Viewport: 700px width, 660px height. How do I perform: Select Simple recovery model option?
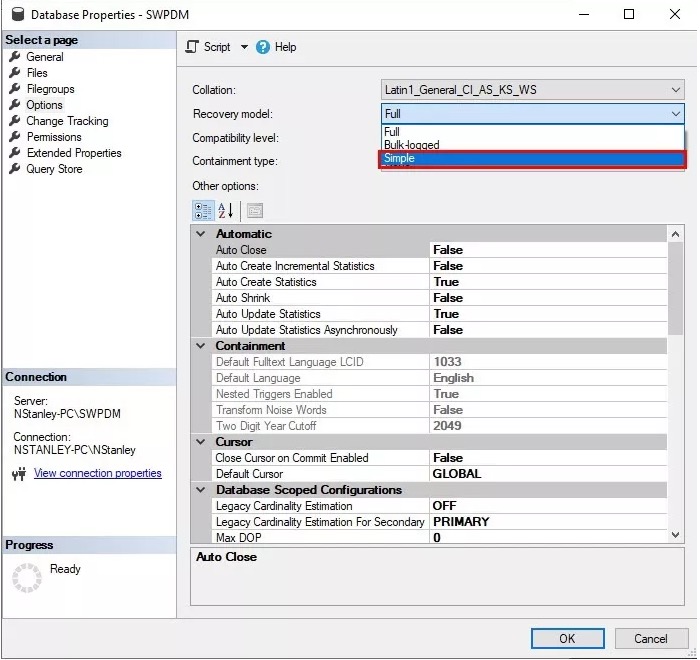[532, 159]
